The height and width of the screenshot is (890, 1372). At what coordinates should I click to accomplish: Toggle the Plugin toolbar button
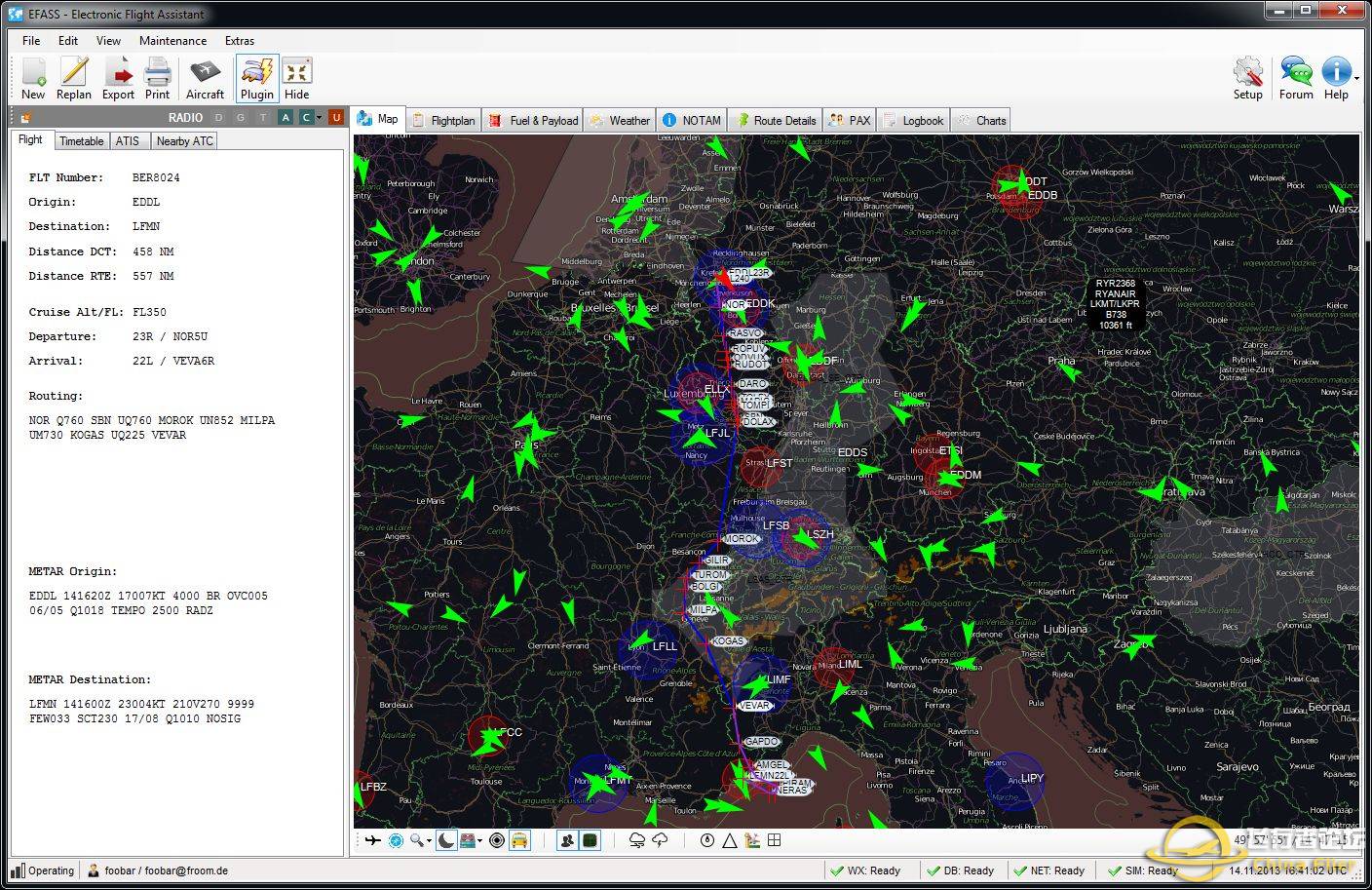pos(257,78)
